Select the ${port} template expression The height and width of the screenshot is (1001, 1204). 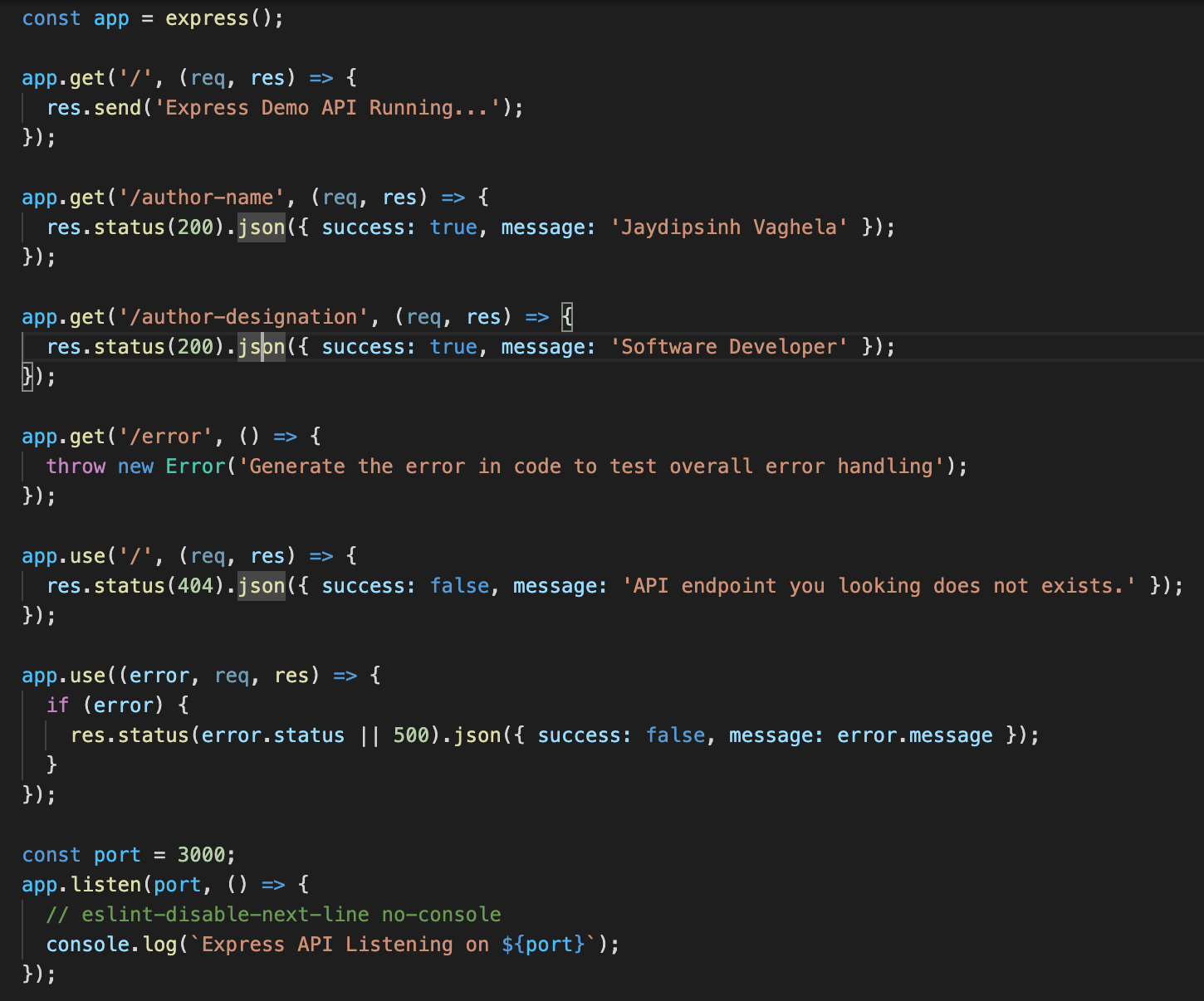(544, 944)
